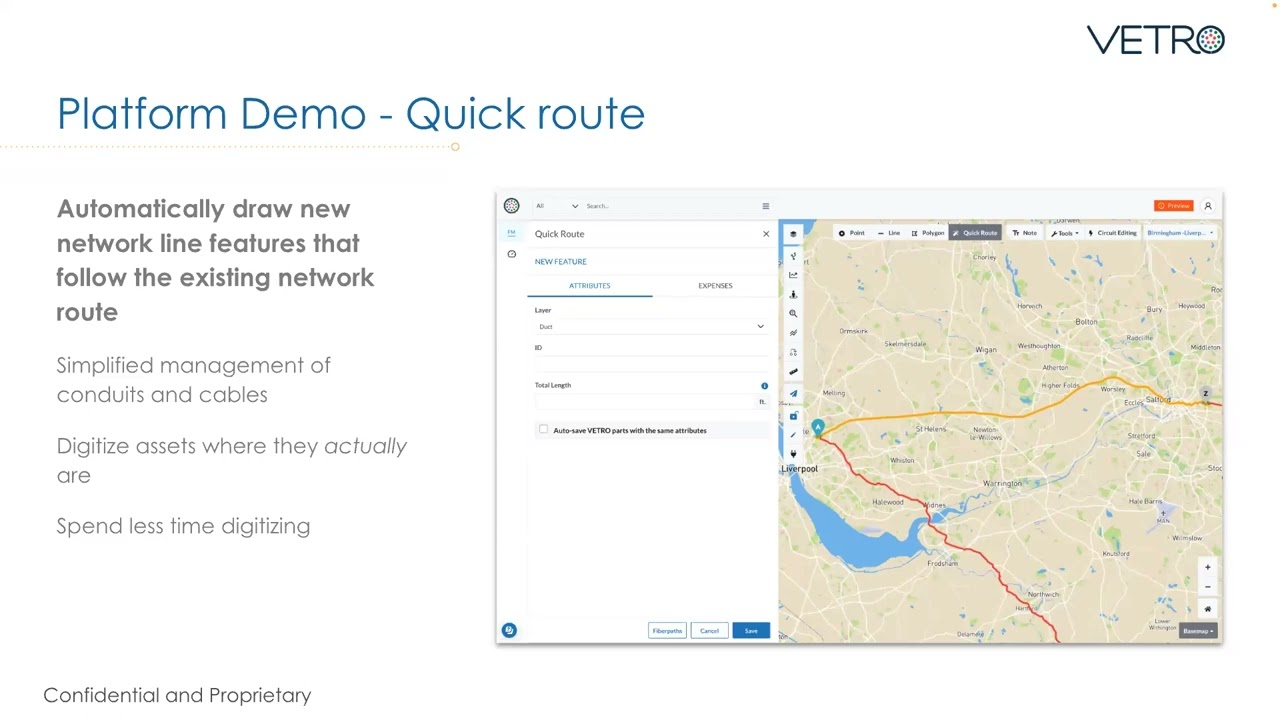This screenshot has width=1280, height=720.
Task: Open the Layer dropdown showing Duct
Action: pos(651,326)
